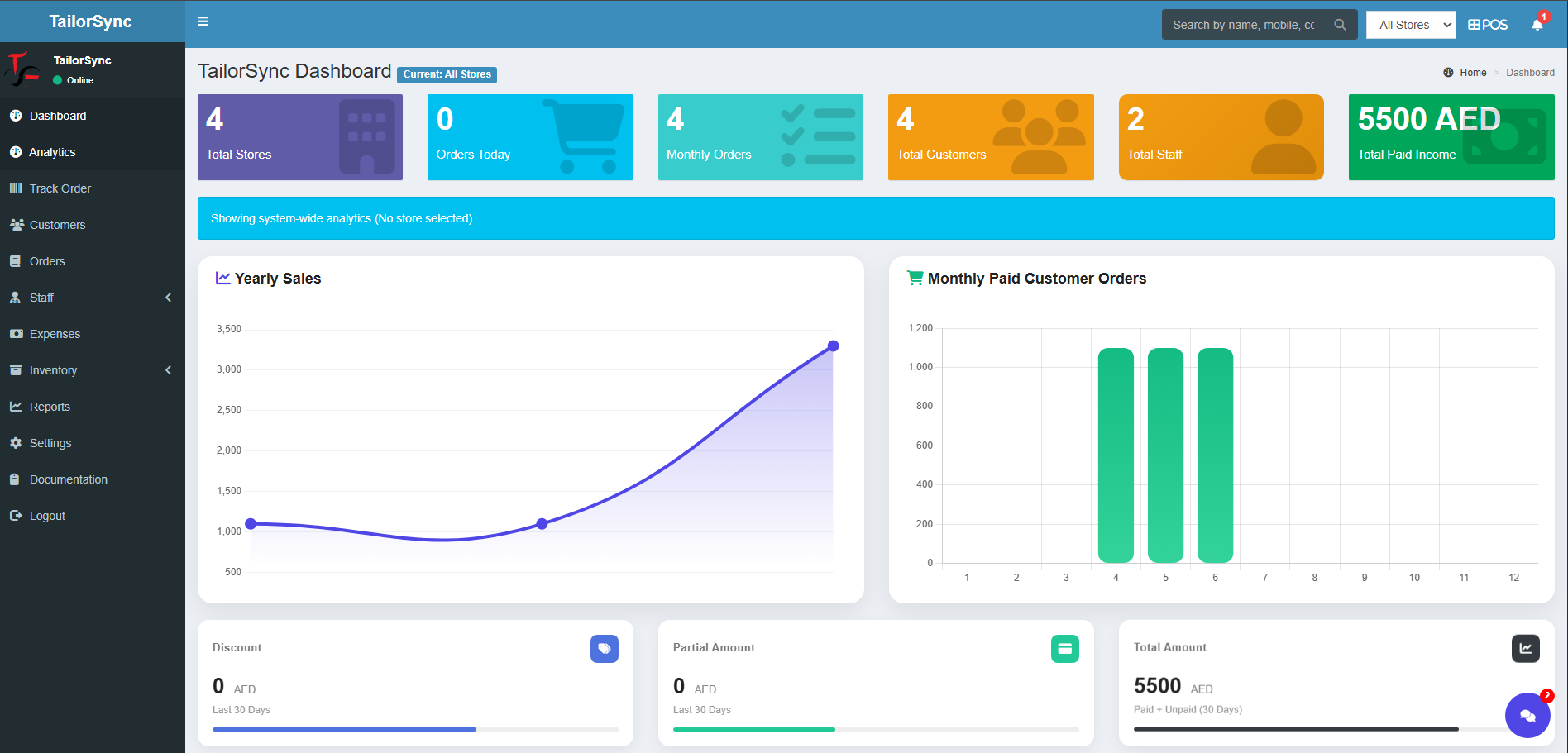Expand the Inventory submenu chevron
This screenshot has width=1568, height=753.
(168, 370)
